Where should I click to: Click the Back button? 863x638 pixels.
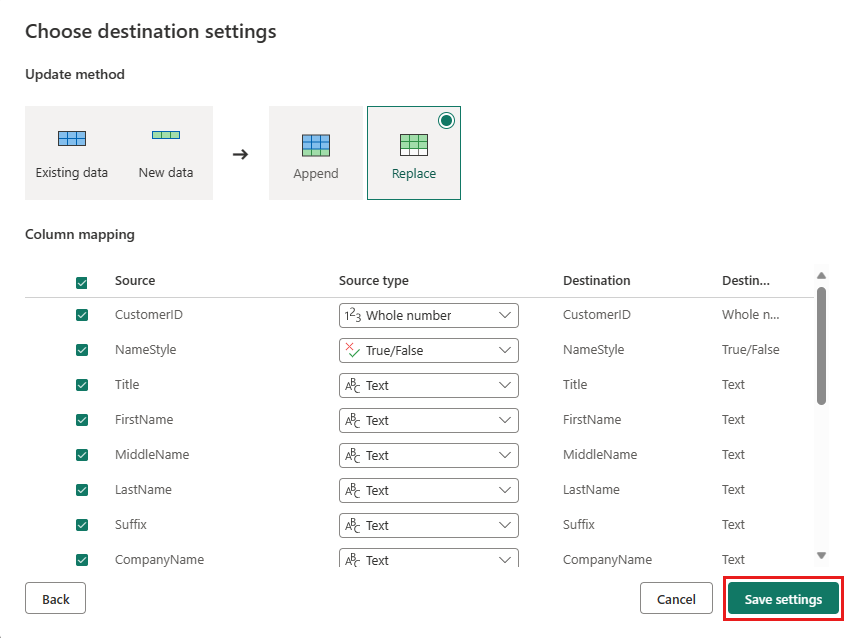point(55,598)
